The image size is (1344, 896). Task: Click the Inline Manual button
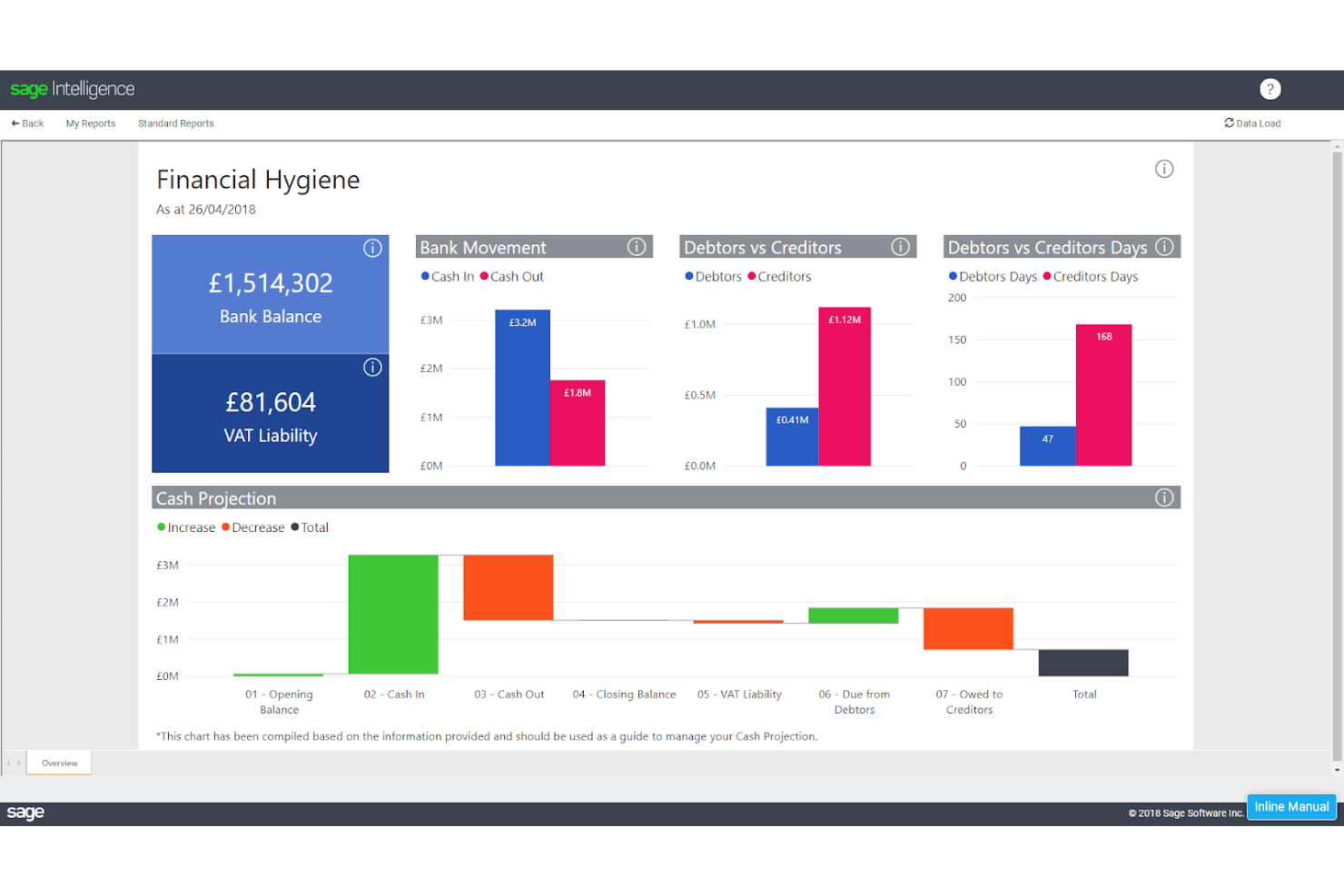1291,806
